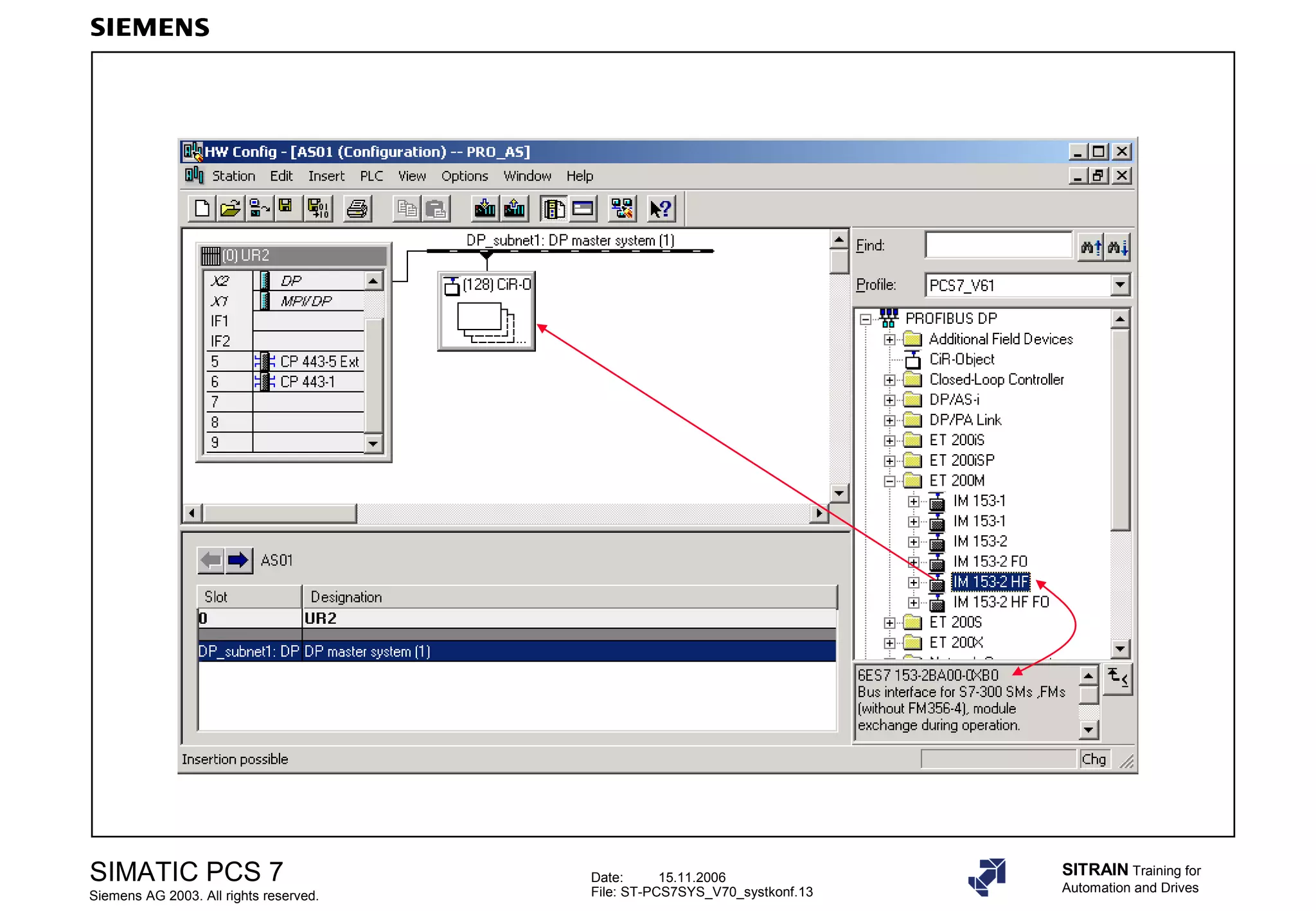
Task: Select IM 153-2 FO in catalog
Action: point(990,562)
